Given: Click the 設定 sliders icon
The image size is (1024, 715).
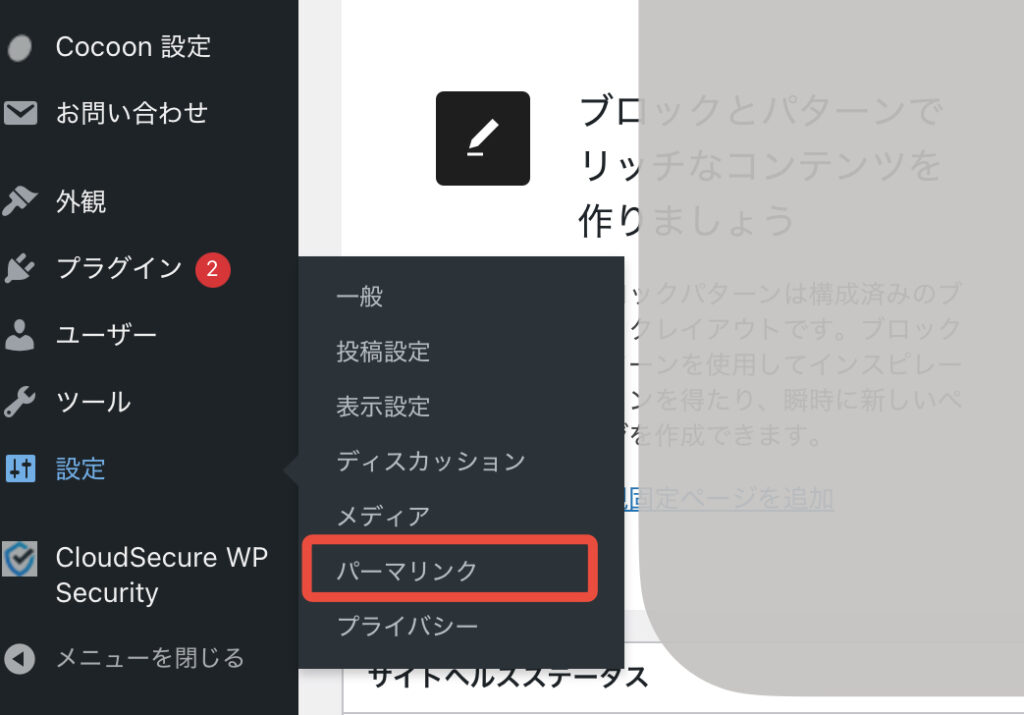Looking at the screenshot, I should tap(20, 468).
